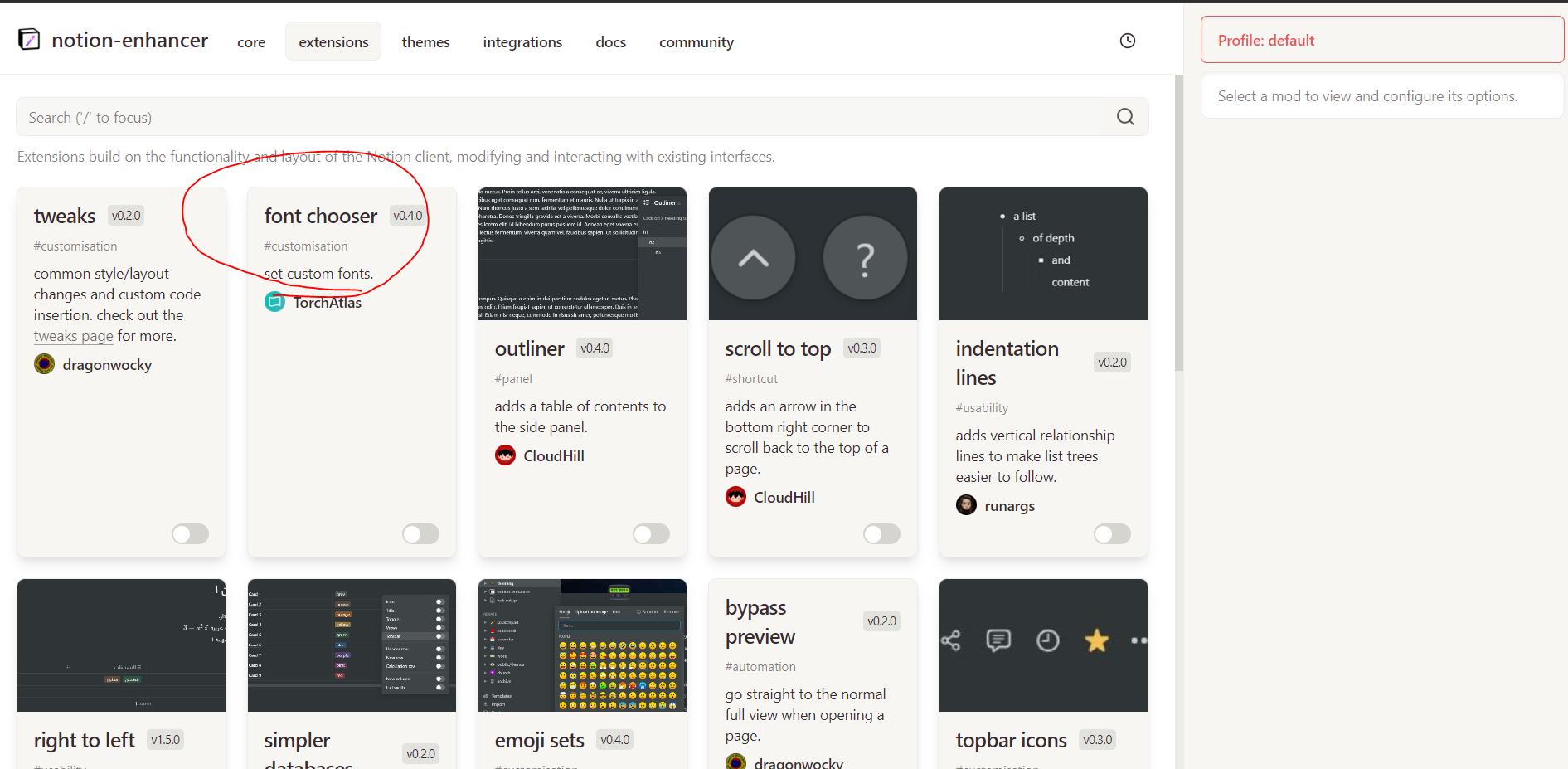The height and width of the screenshot is (769, 1568).
Task: Click the #panel tag on outliner card
Action: pyautogui.click(x=513, y=379)
